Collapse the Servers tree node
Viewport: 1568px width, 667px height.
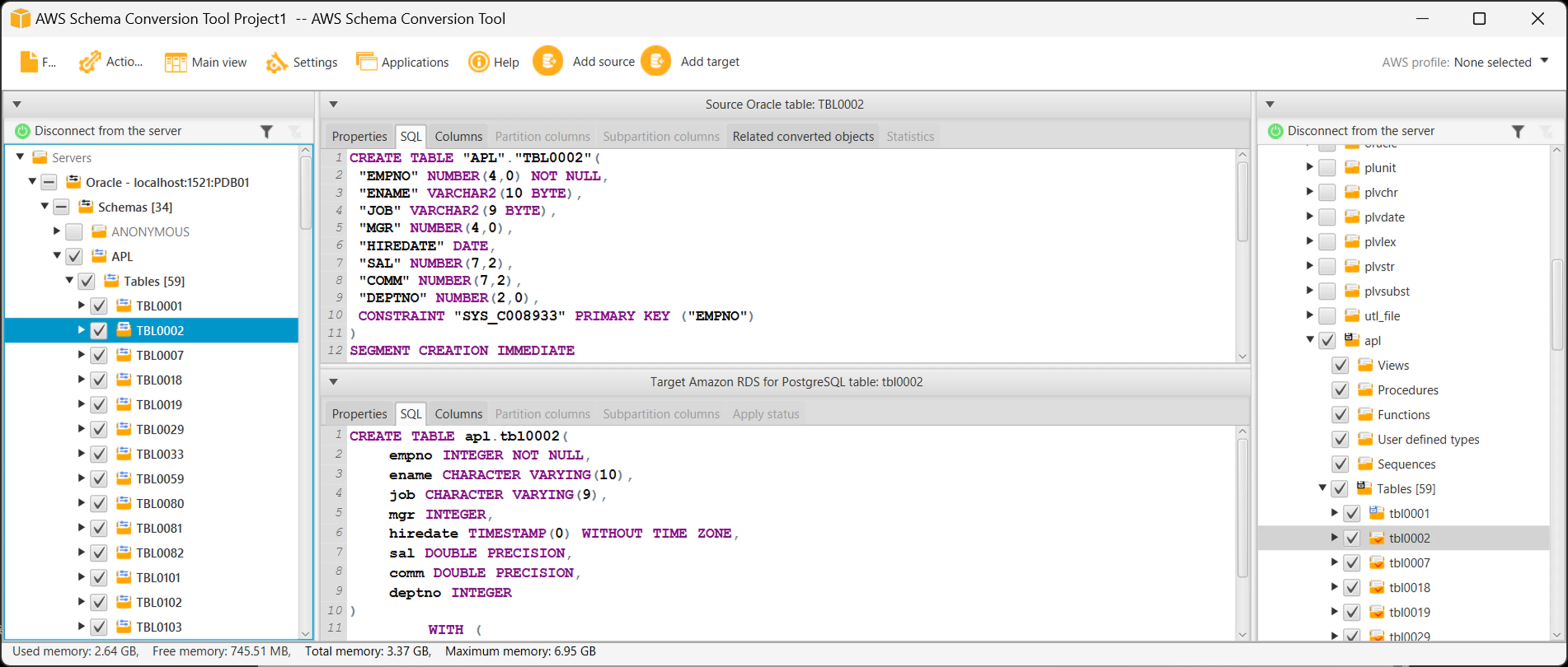coord(20,157)
